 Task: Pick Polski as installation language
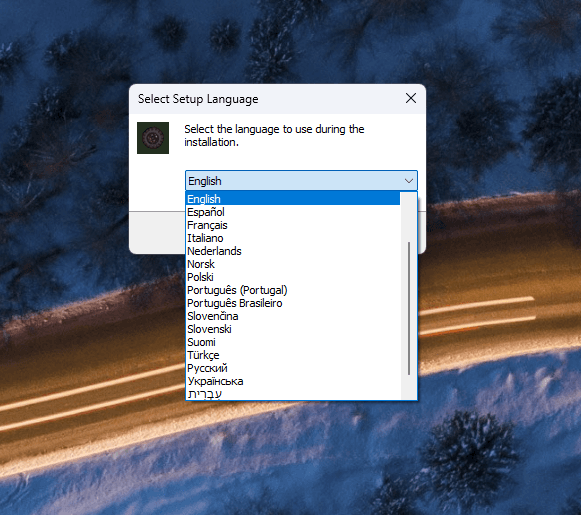[x=293, y=277]
